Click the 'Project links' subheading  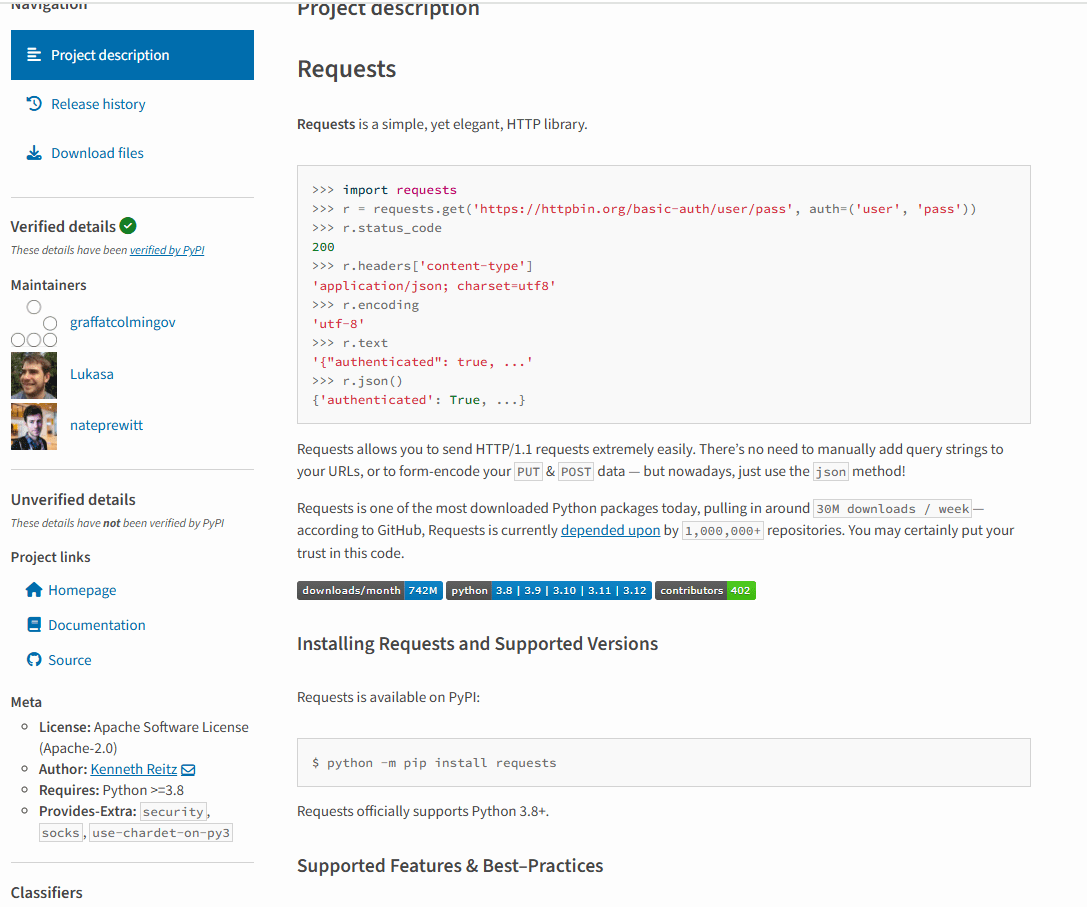51,558
